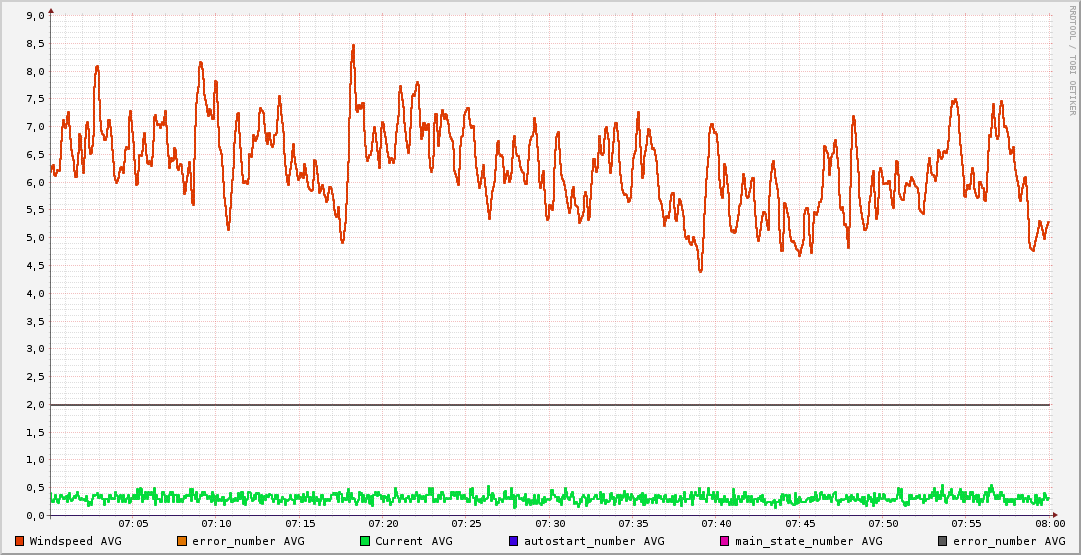
Task: Click the orange error_number legend swatch
Action: (181, 541)
